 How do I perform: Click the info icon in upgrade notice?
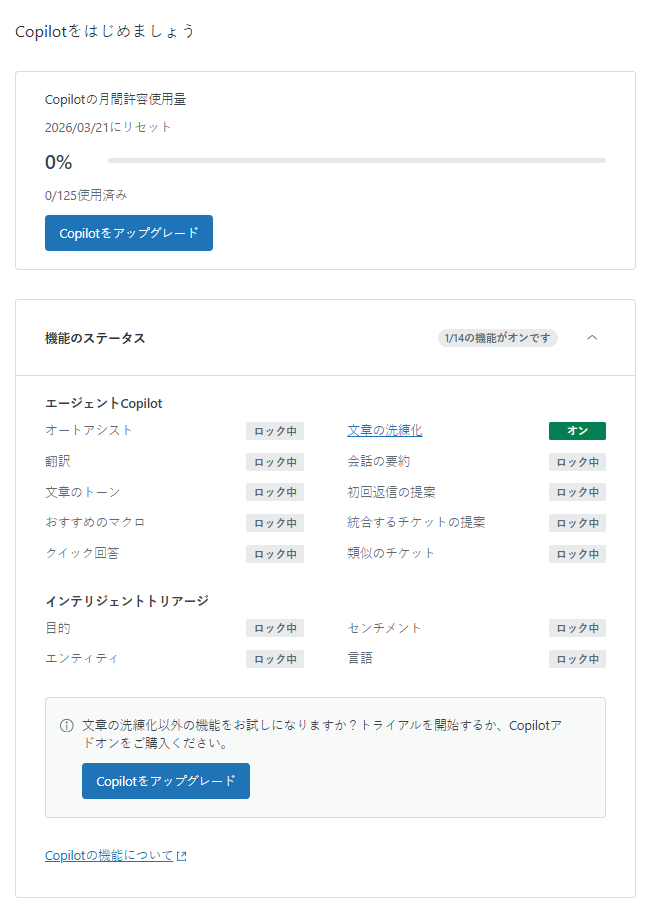(x=67, y=725)
